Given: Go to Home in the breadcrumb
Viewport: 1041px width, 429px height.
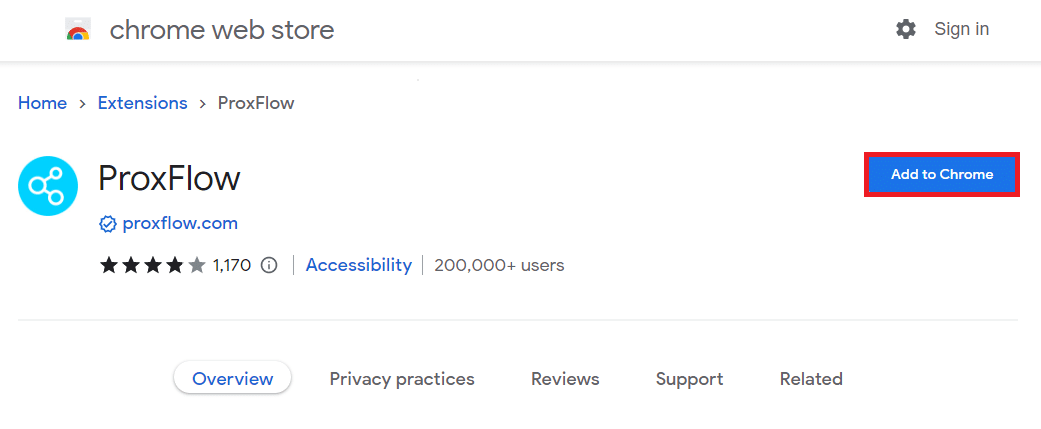Looking at the screenshot, I should pos(42,104).
